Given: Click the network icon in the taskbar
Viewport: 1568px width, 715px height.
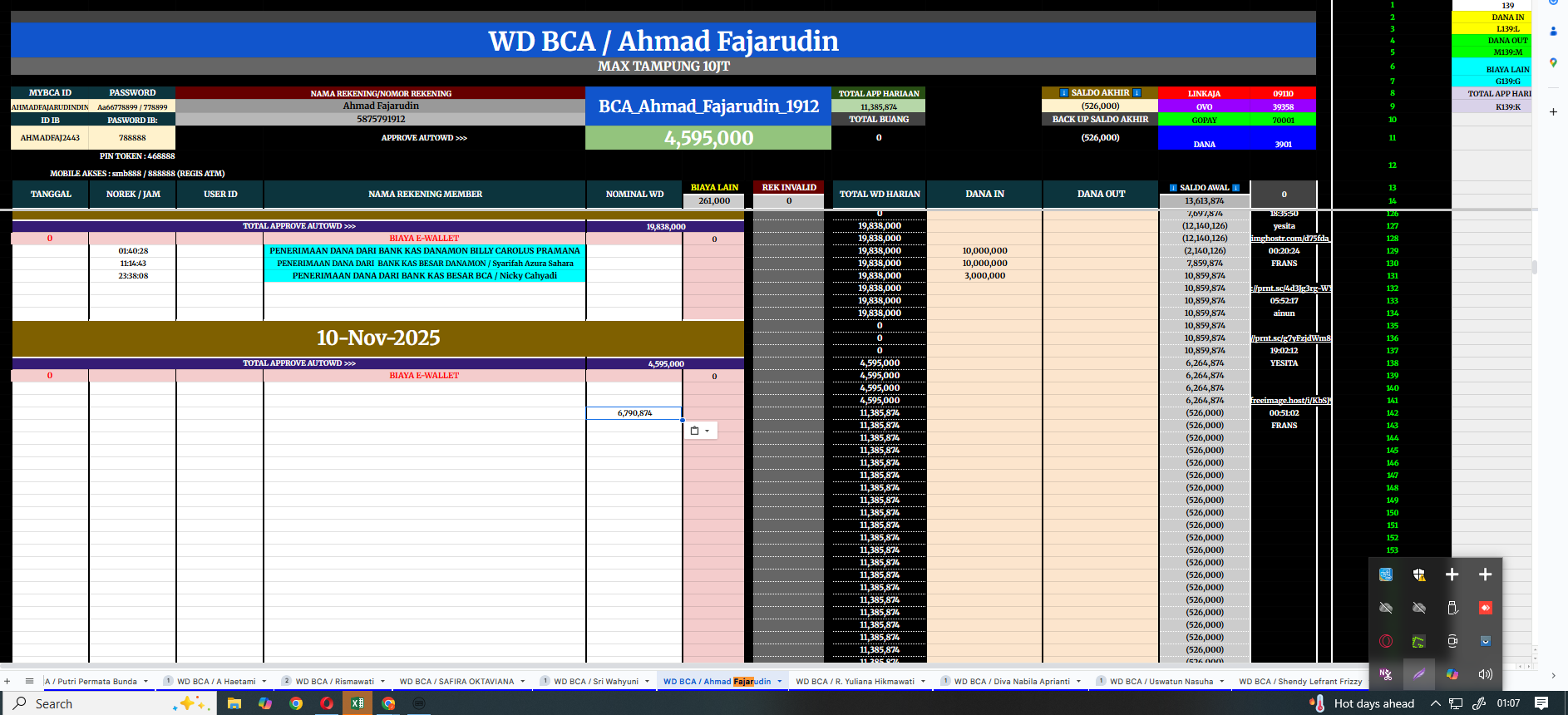Looking at the screenshot, I should [x=1456, y=703].
